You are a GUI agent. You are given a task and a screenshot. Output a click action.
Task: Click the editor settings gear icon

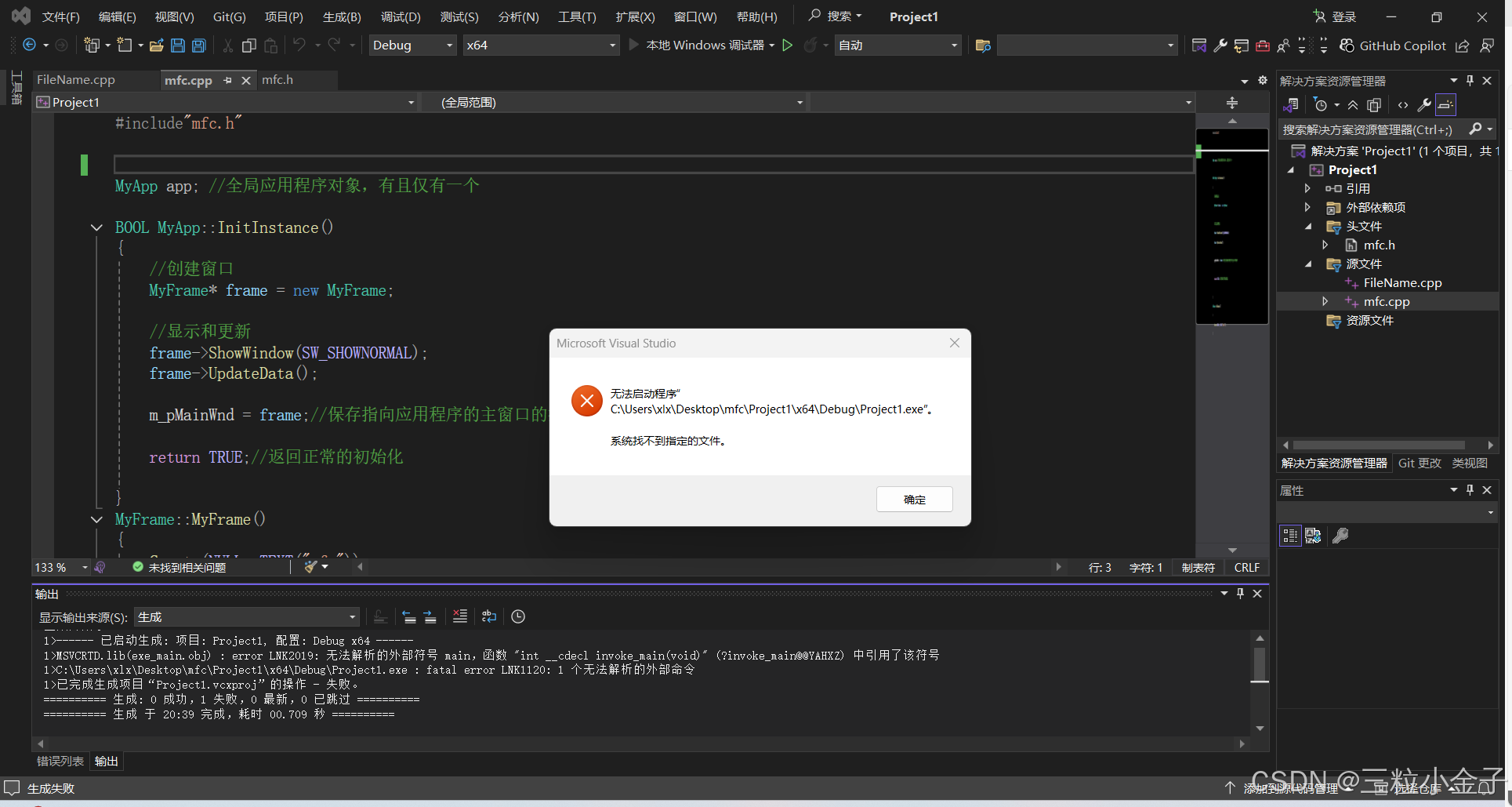[1263, 80]
